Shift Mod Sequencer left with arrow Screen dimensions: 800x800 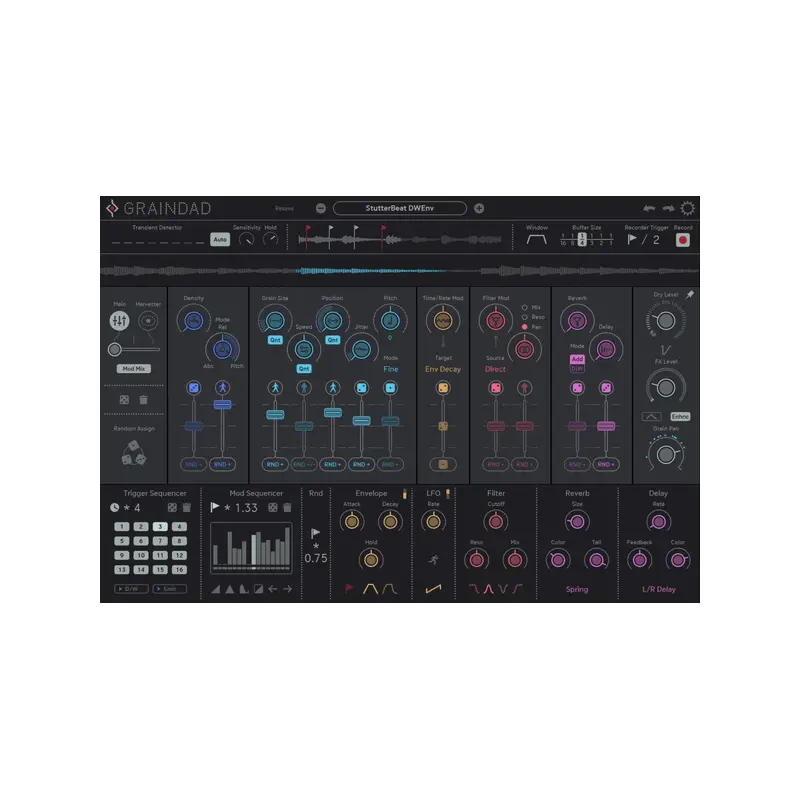click(273, 589)
